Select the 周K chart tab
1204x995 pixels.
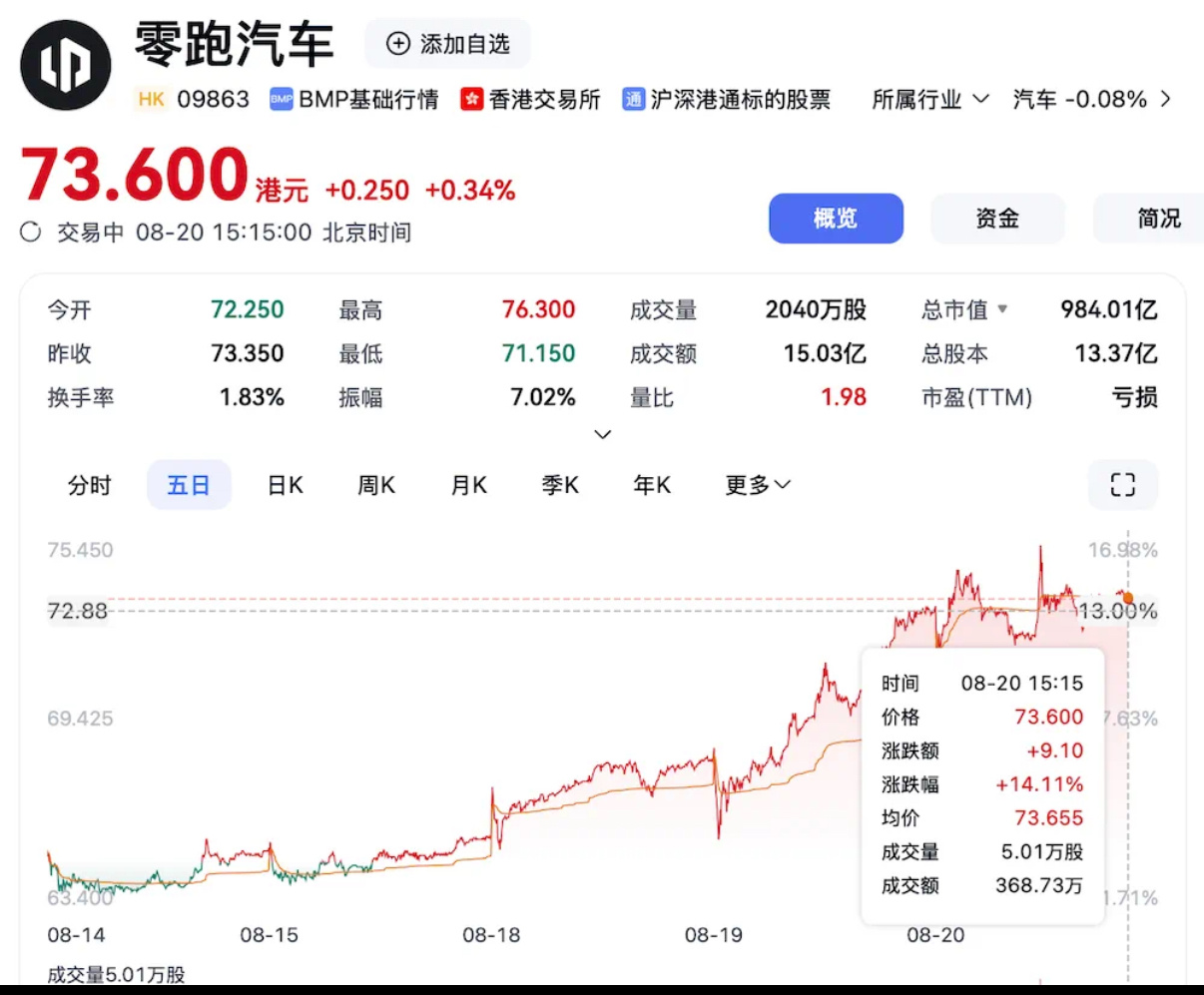point(376,485)
